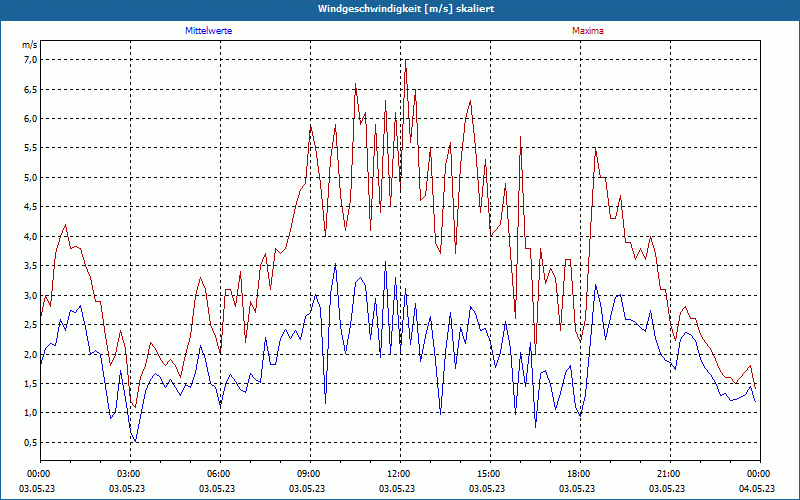Click the '15:00' time axis label

pyautogui.click(x=488, y=474)
